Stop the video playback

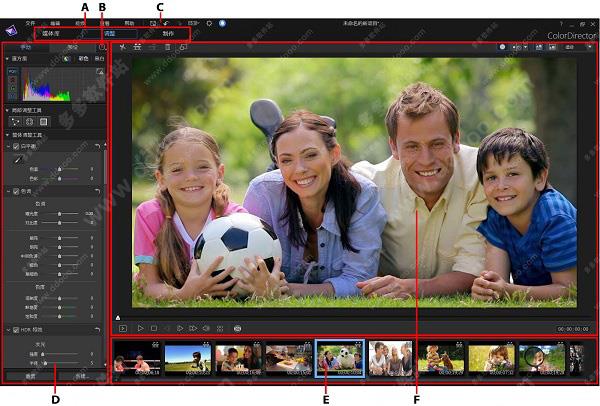click(x=154, y=328)
